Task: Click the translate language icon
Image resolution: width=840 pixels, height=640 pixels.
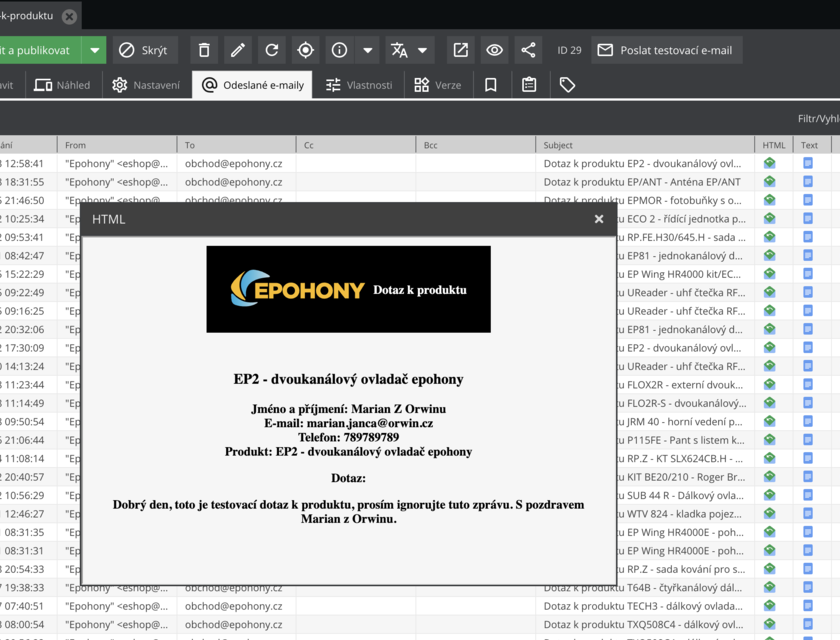Action: 399,50
